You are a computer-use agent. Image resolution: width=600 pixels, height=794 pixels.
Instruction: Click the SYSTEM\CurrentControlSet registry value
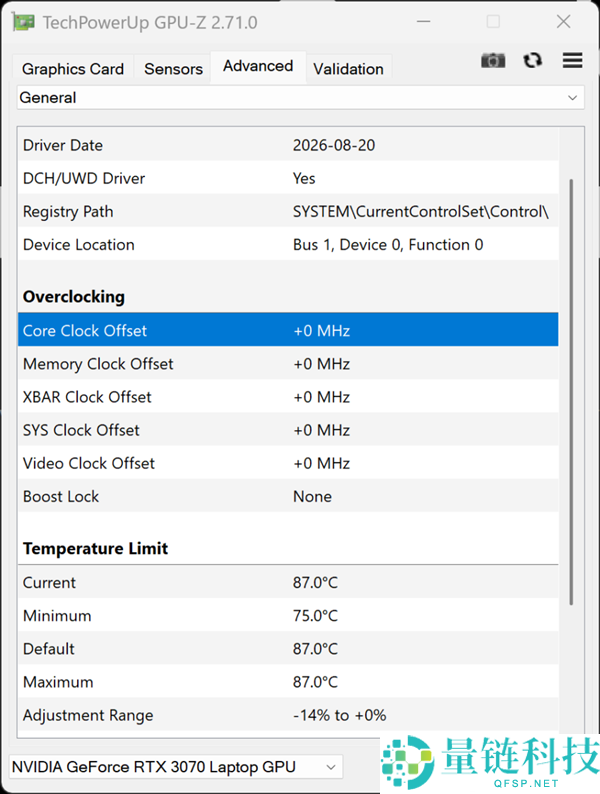tap(421, 211)
